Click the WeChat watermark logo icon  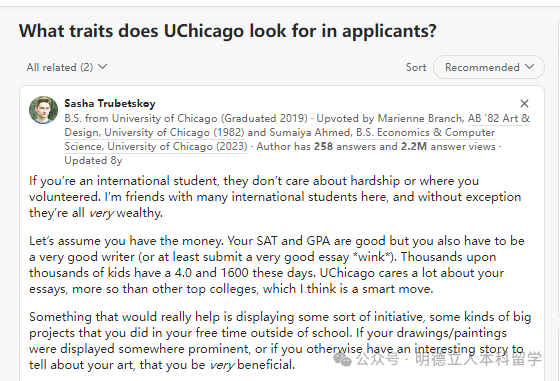tap(342, 359)
